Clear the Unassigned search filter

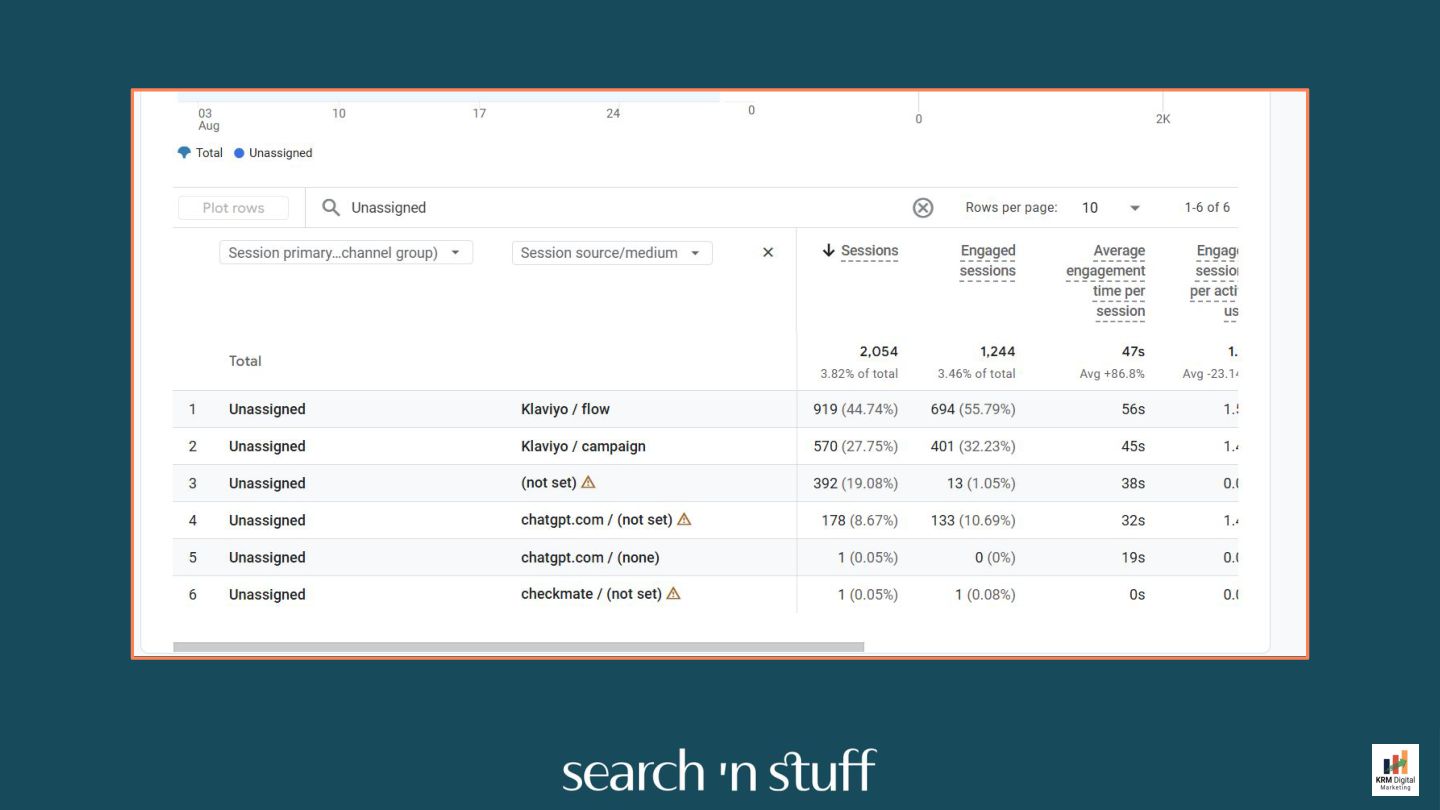(923, 208)
